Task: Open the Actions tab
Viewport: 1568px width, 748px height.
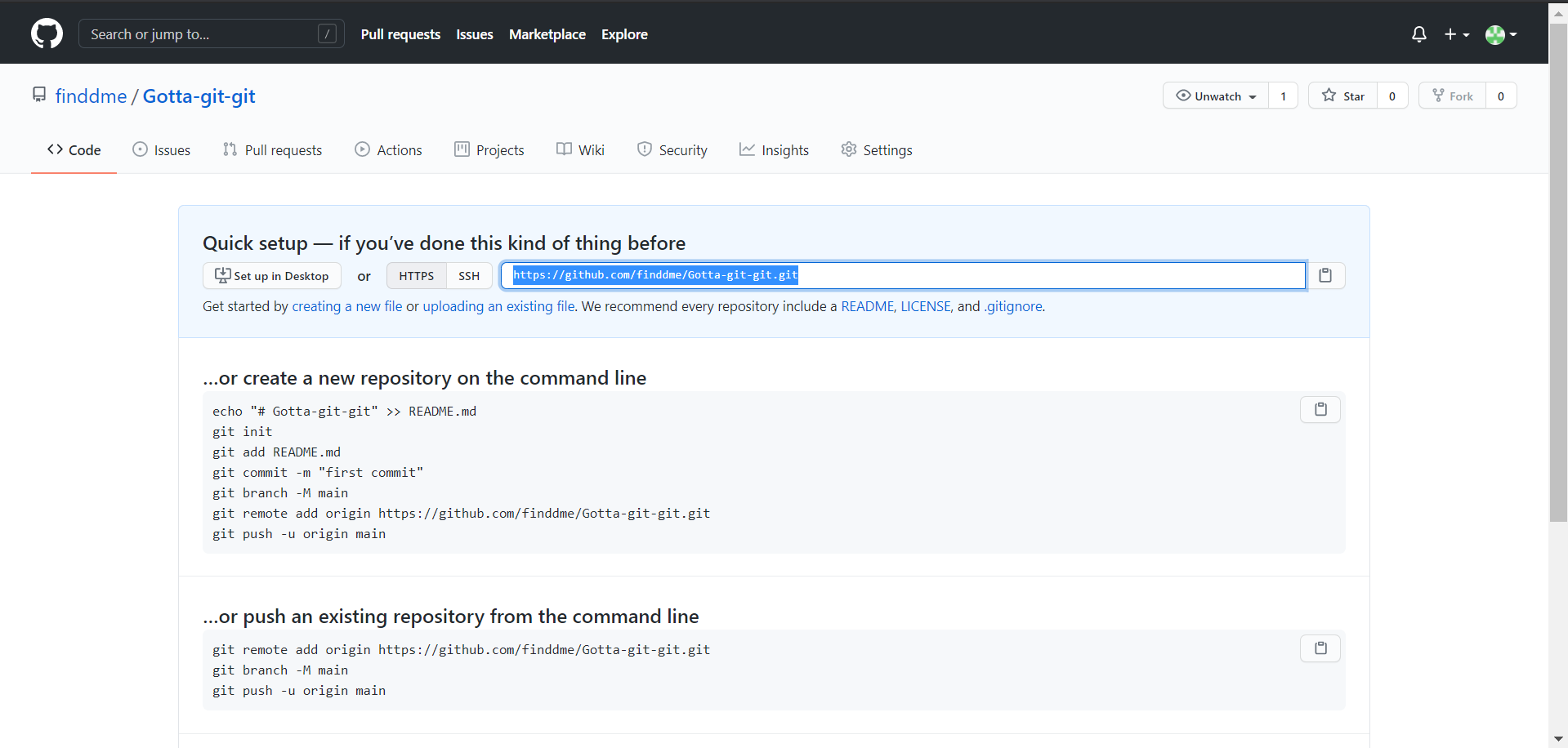Action: pos(388,149)
